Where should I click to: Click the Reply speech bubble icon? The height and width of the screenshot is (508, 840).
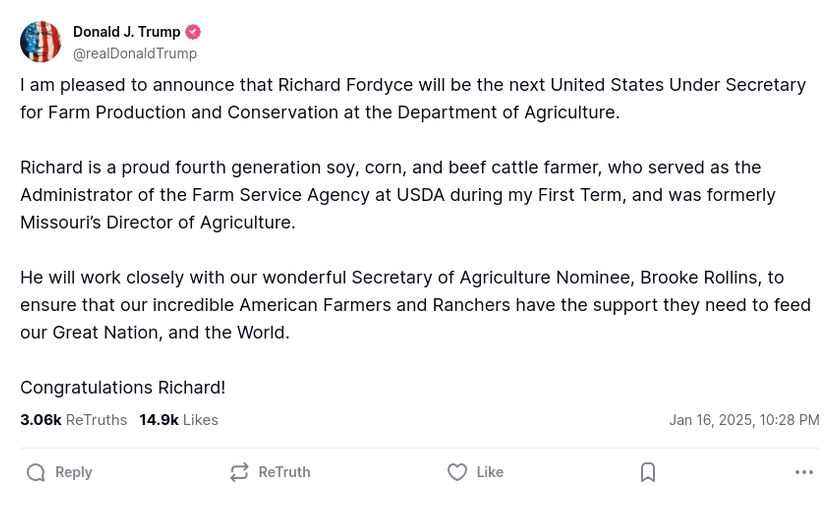(x=36, y=472)
